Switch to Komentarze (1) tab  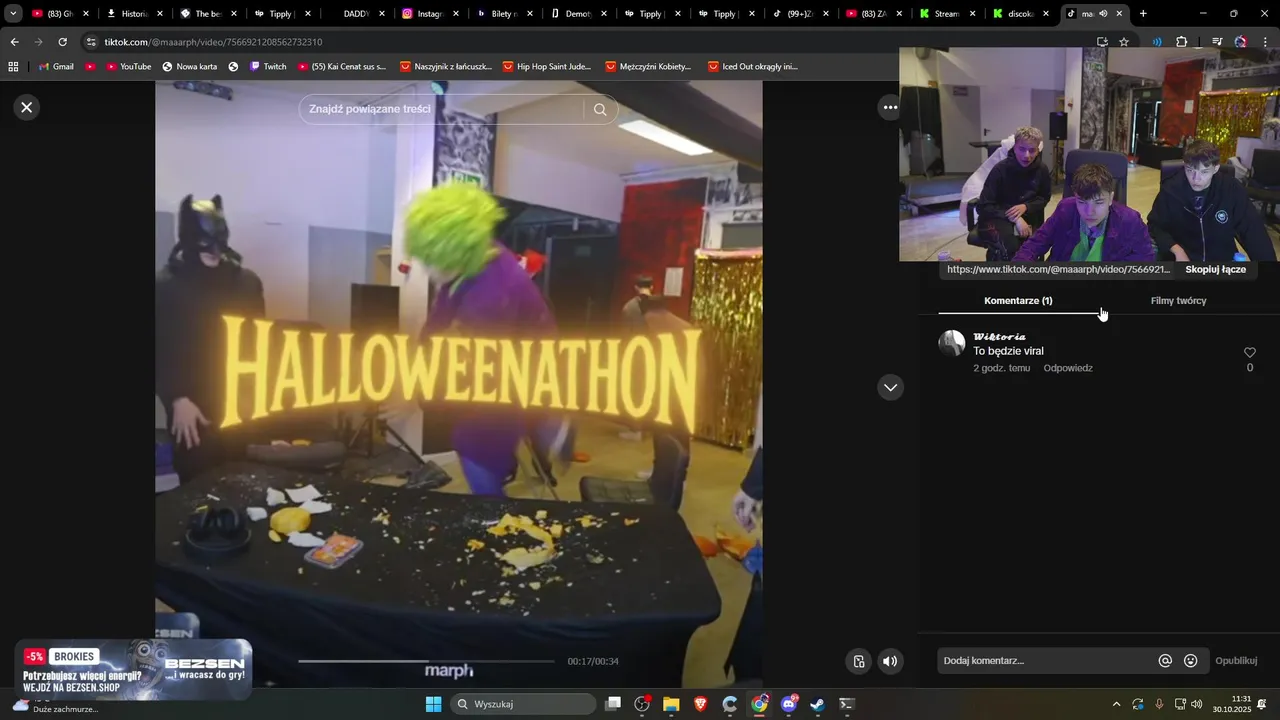tap(1018, 300)
